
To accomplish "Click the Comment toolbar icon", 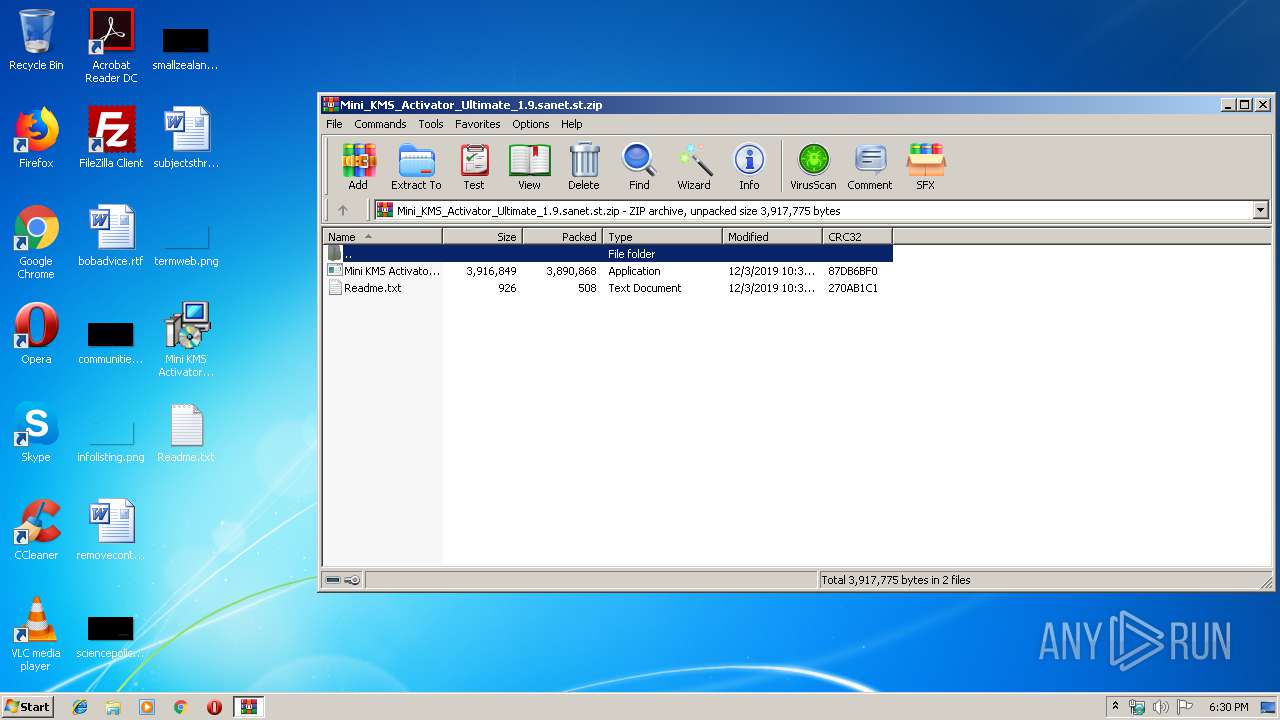I will (870, 166).
